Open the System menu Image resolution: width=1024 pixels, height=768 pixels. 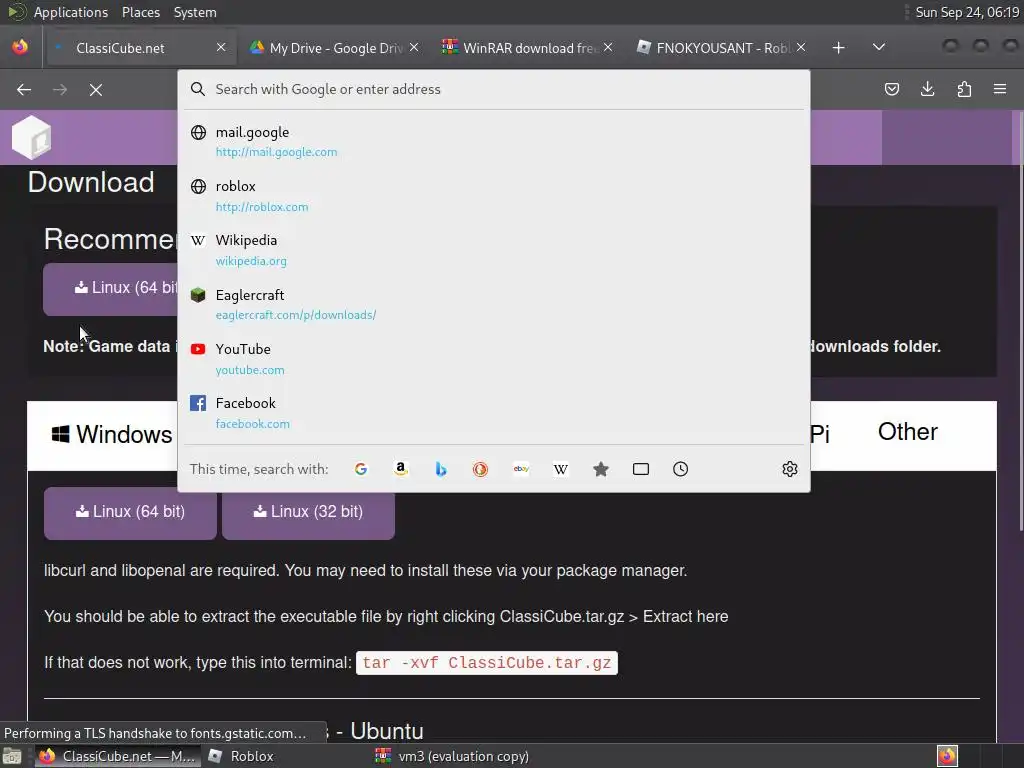click(195, 12)
